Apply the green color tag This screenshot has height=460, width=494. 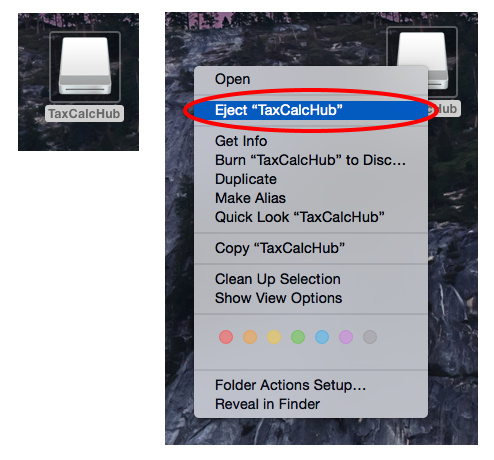298,337
